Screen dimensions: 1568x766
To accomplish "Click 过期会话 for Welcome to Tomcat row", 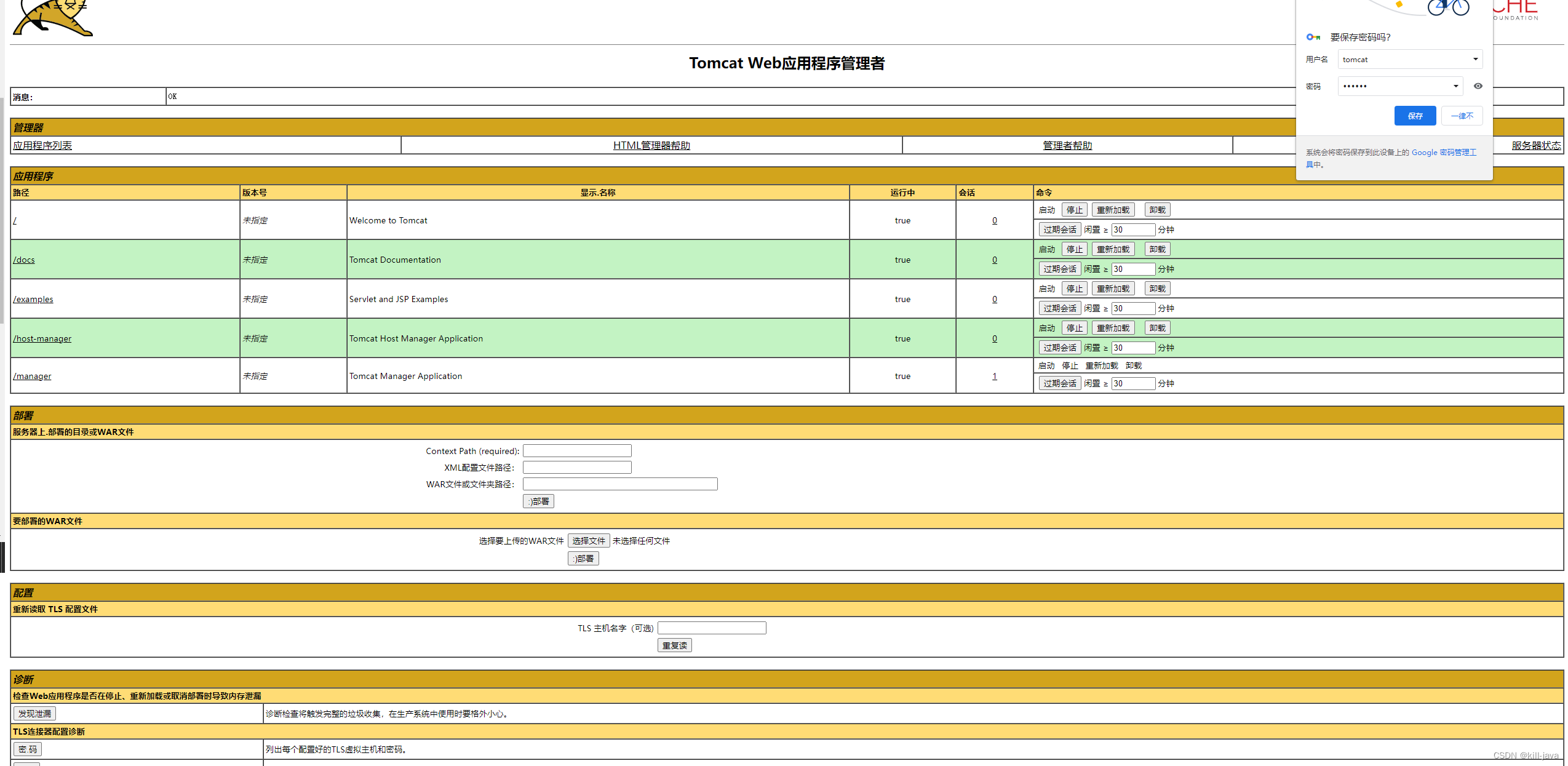I will tap(1059, 229).
